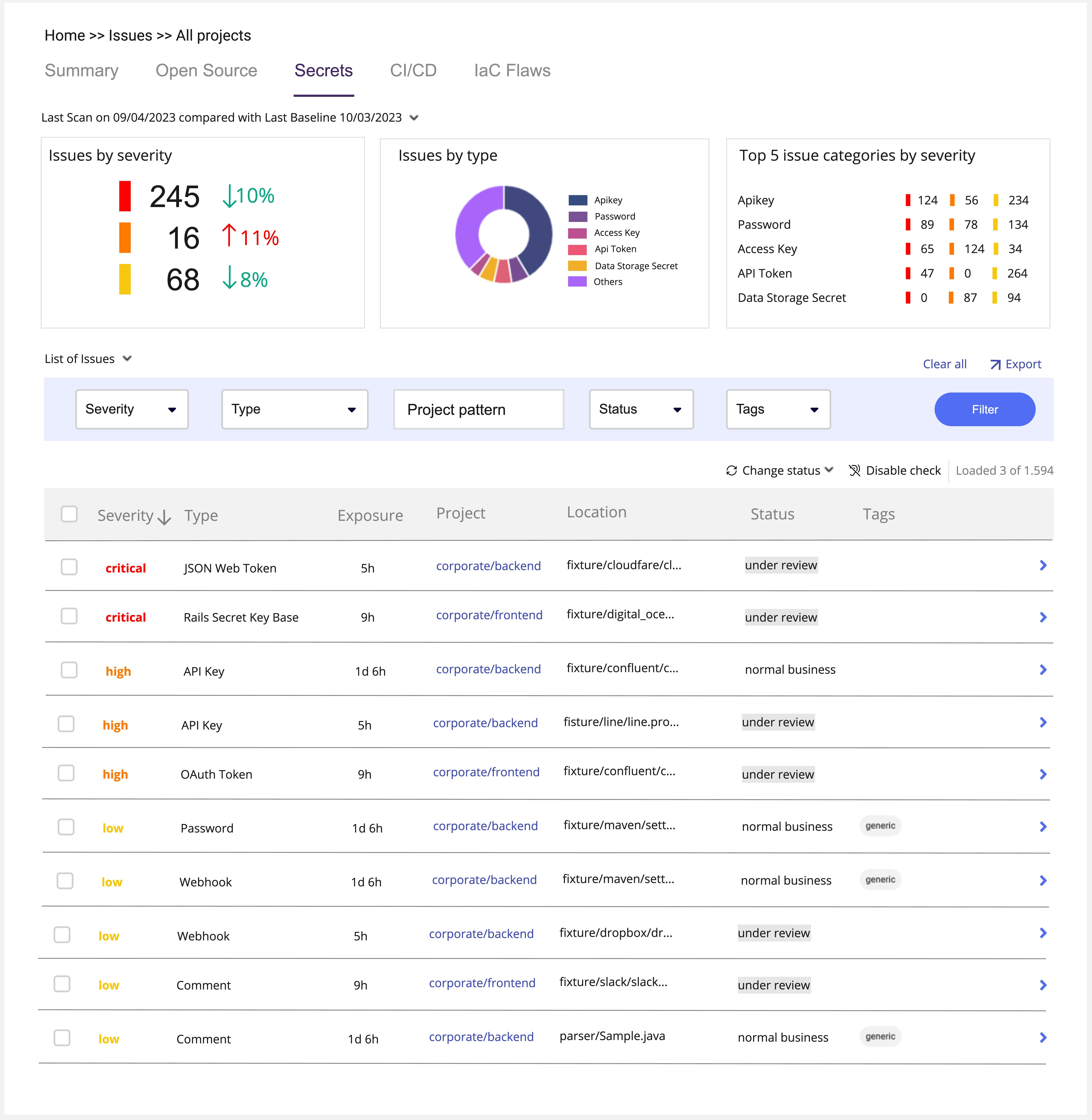Click the Location column header
This screenshot has height=1120, width=1092.
coord(596,512)
